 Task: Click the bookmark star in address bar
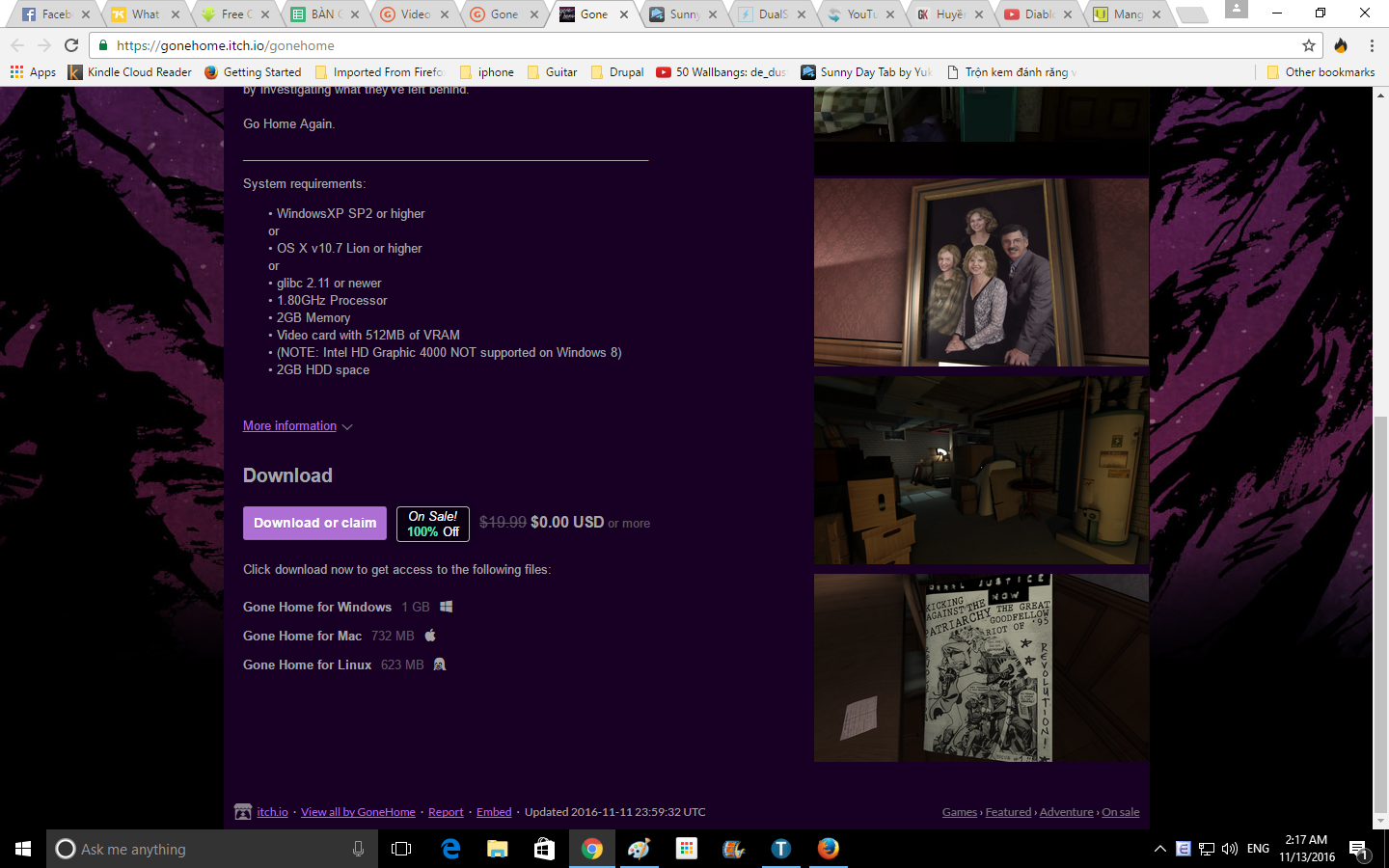click(1308, 45)
